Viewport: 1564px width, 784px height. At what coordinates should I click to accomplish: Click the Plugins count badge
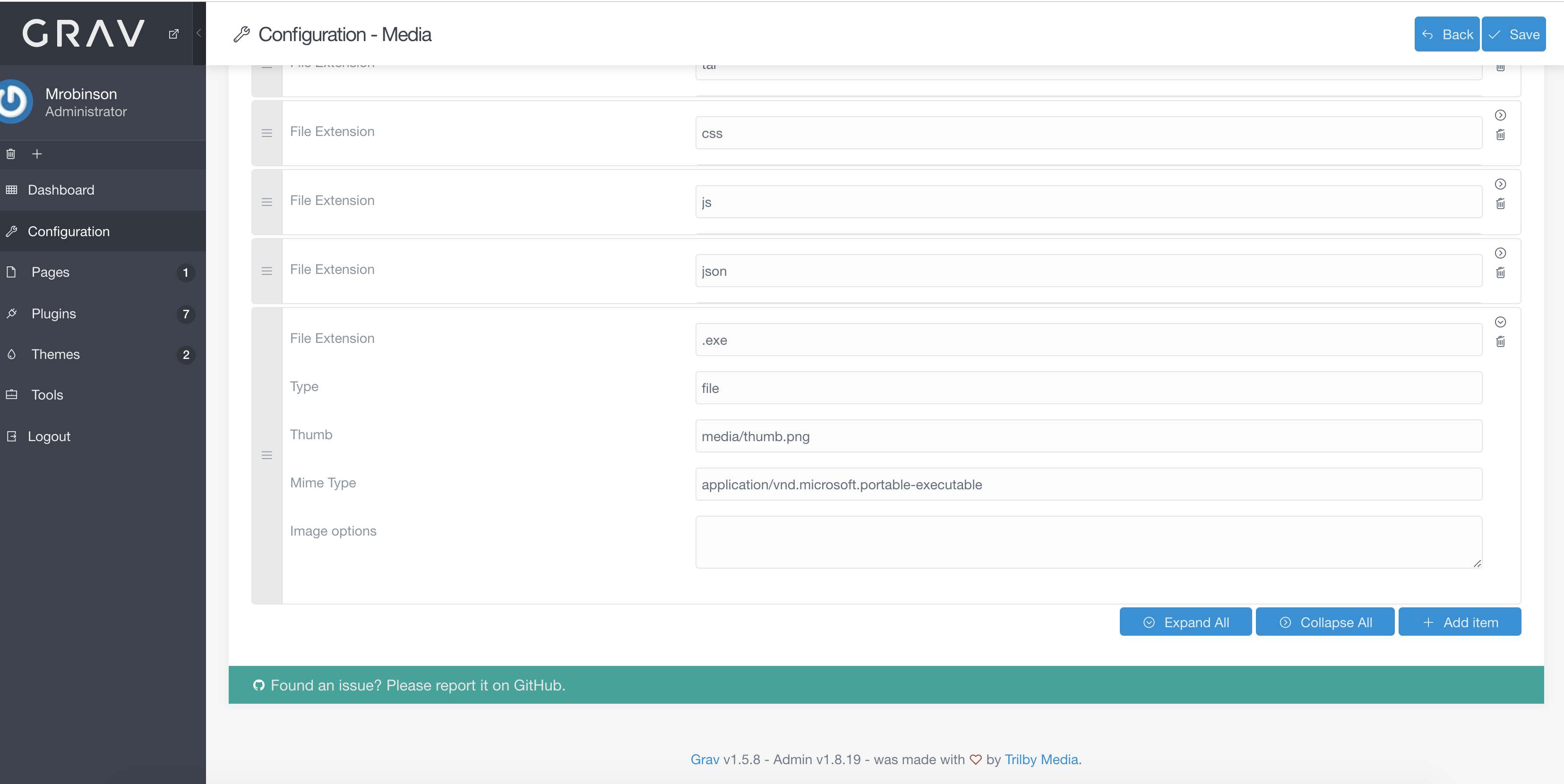186,315
